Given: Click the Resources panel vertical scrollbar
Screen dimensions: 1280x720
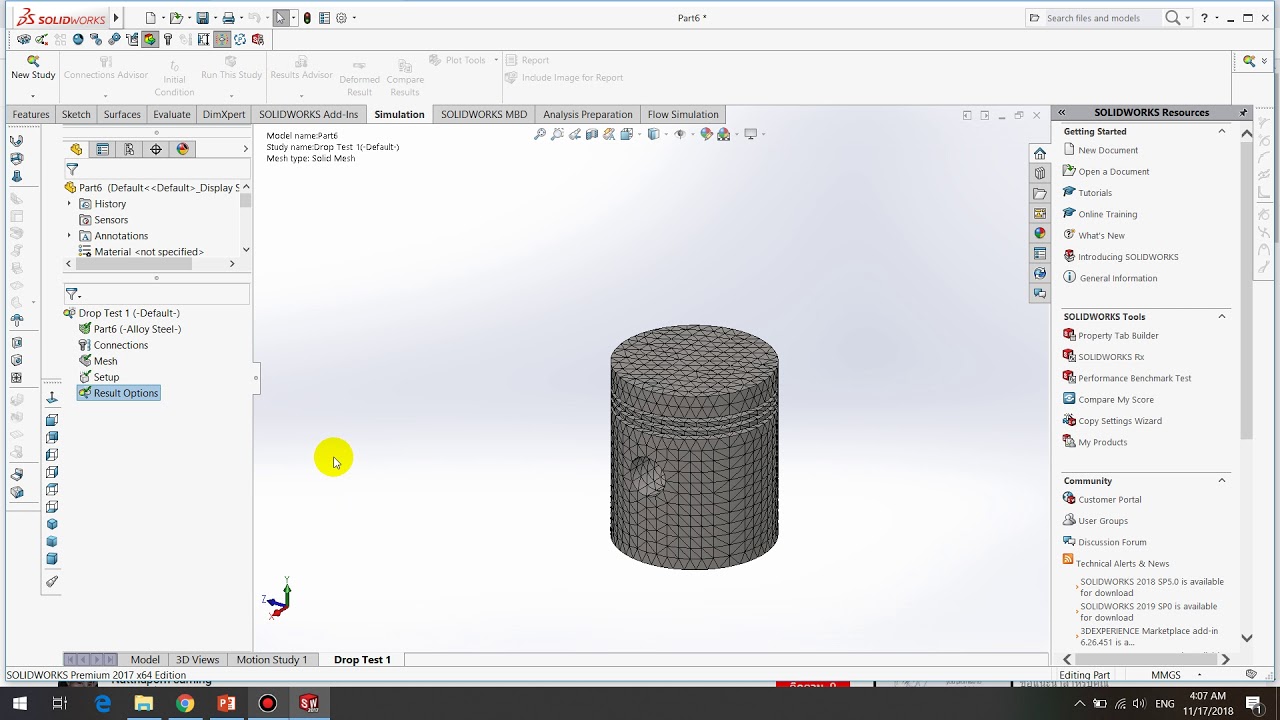Looking at the screenshot, I should point(1246,290).
